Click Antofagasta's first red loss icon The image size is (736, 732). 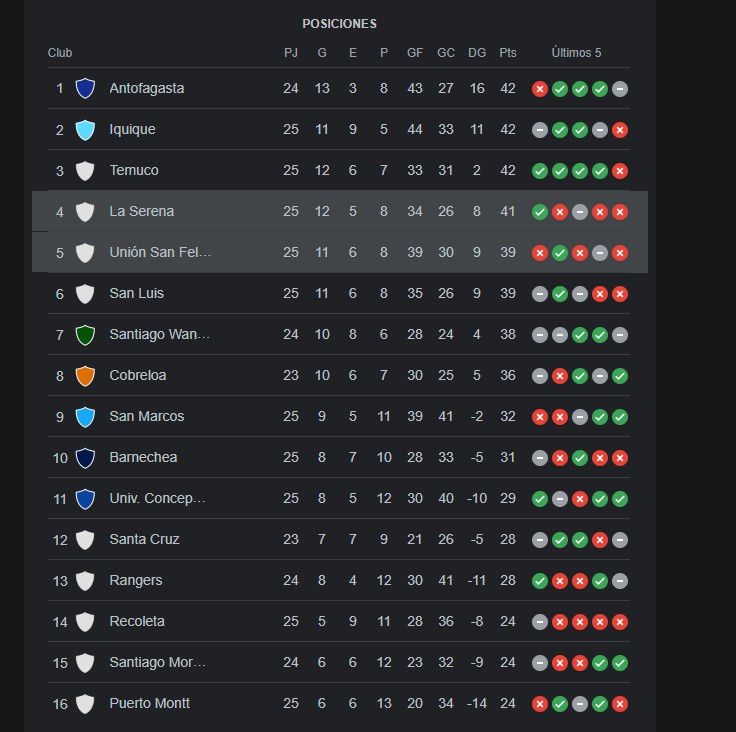click(540, 89)
